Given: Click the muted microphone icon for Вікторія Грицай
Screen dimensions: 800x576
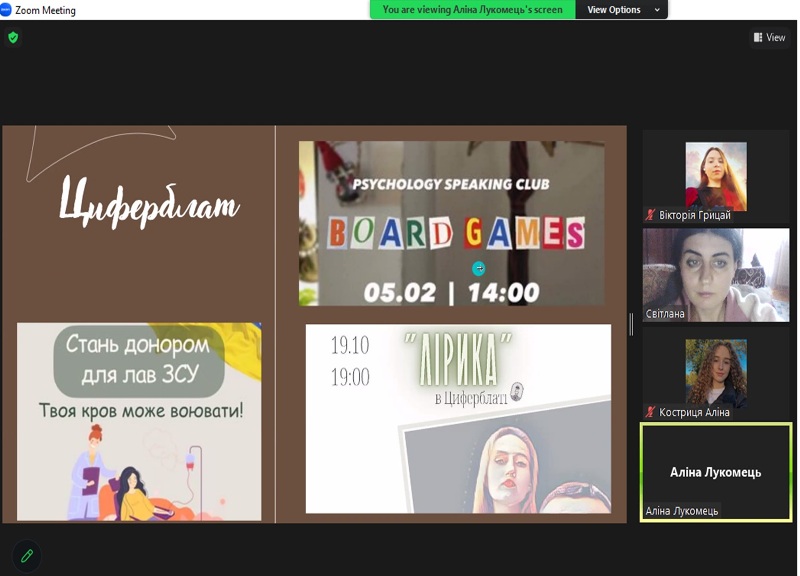Looking at the screenshot, I should point(650,215).
